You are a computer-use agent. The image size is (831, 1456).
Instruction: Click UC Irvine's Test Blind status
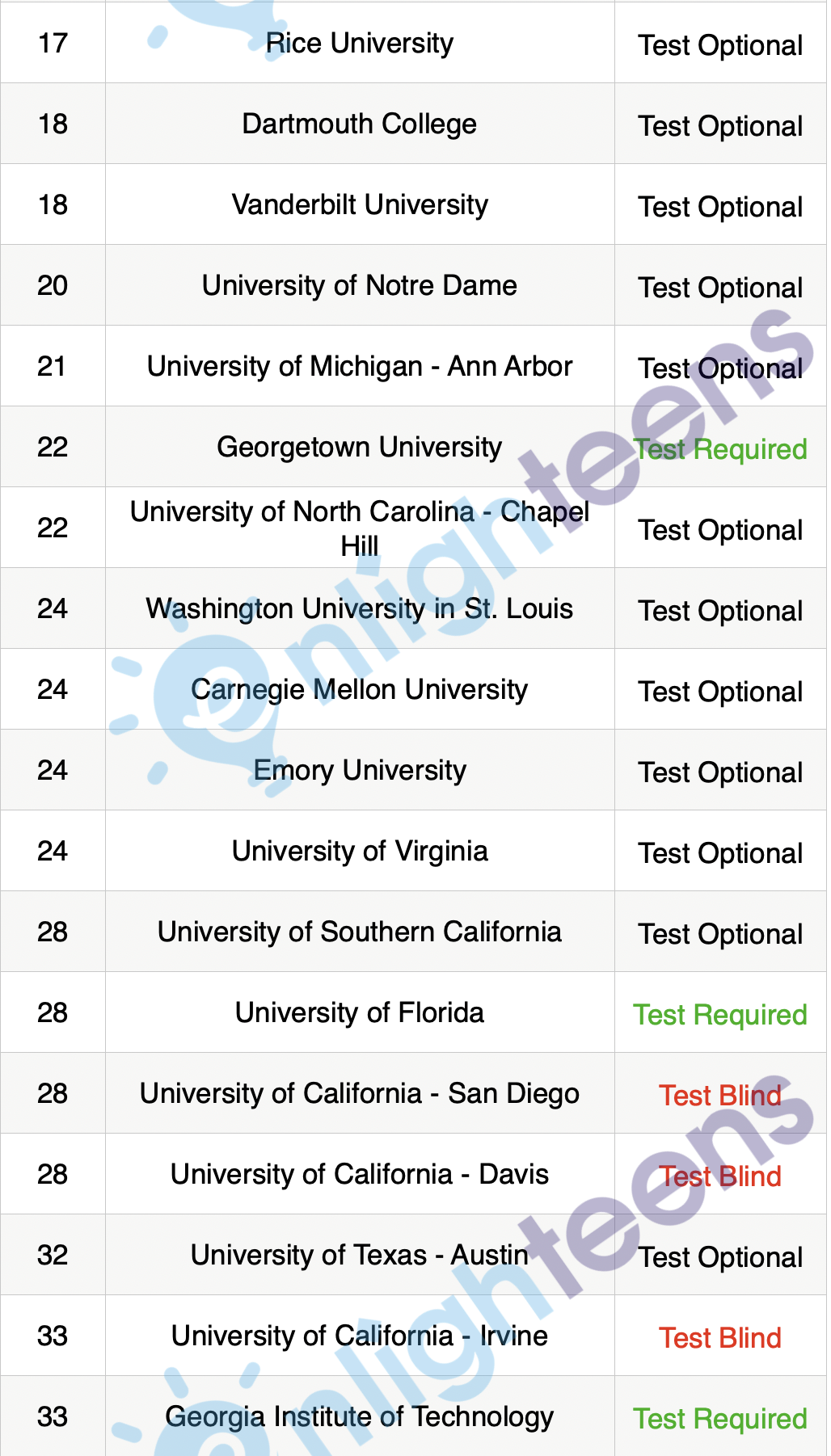(x=720, y=1338)
